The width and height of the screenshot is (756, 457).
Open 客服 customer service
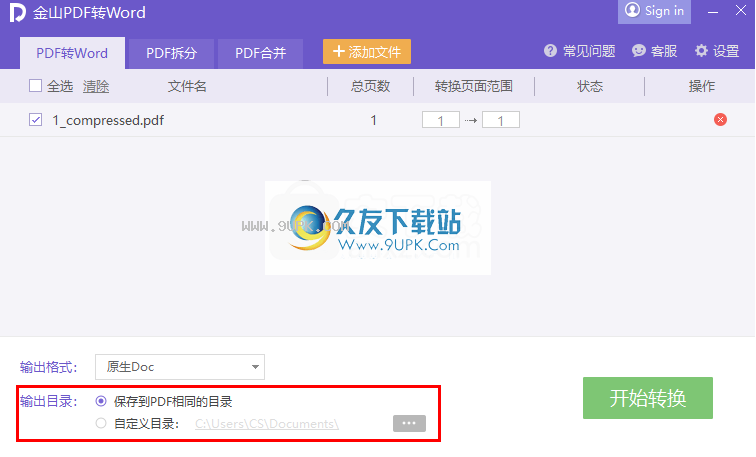(x=654, y=51)
